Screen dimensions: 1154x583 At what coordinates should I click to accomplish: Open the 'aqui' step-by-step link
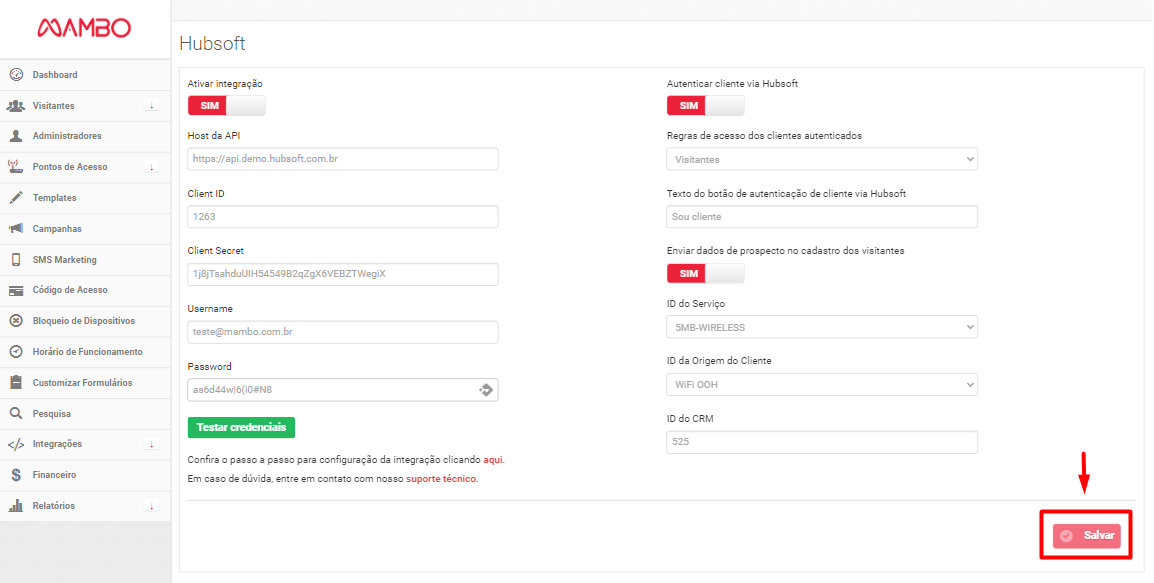(493, 460)
